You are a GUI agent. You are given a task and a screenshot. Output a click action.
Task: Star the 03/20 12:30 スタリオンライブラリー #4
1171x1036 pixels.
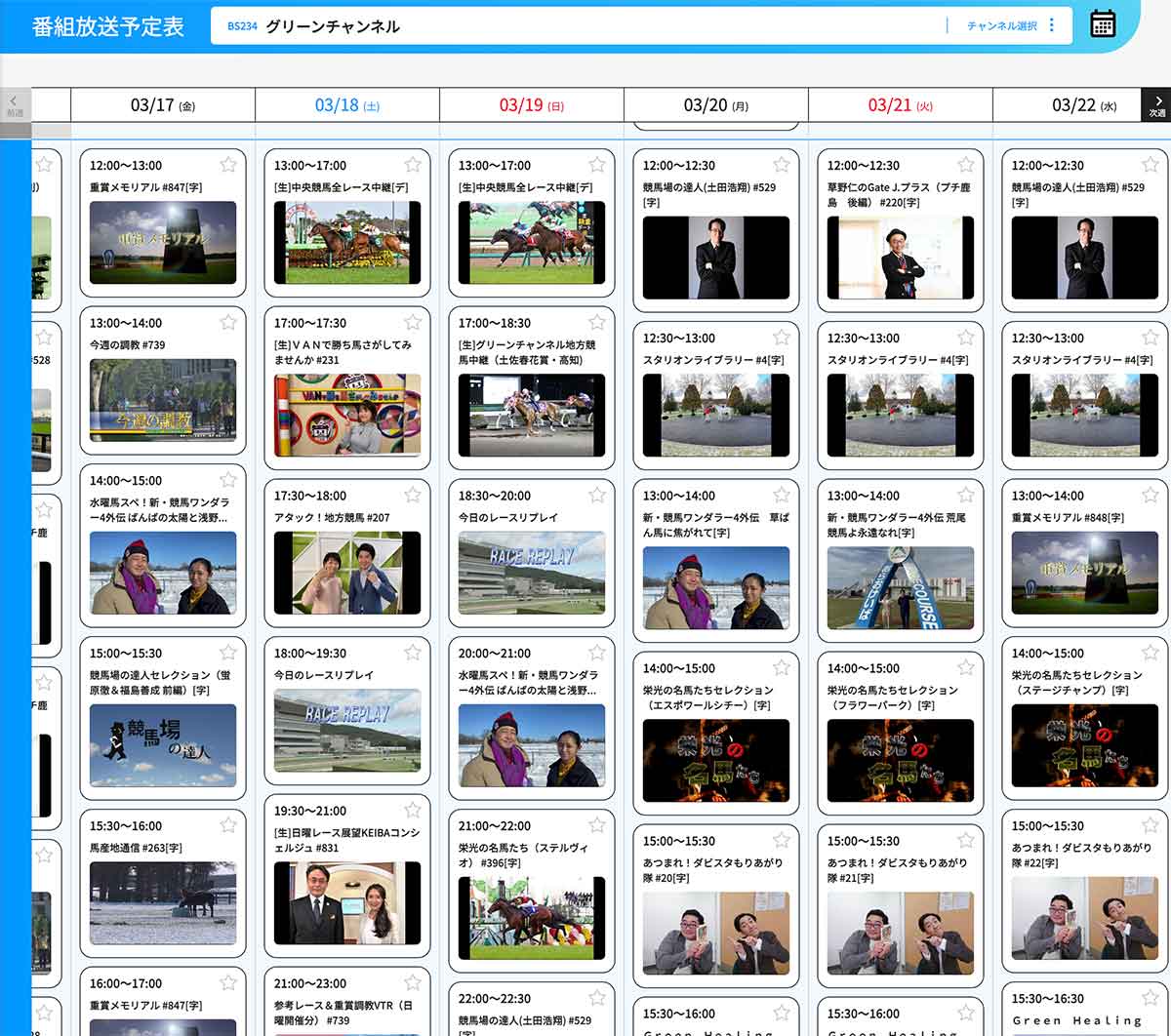[782, 338]
